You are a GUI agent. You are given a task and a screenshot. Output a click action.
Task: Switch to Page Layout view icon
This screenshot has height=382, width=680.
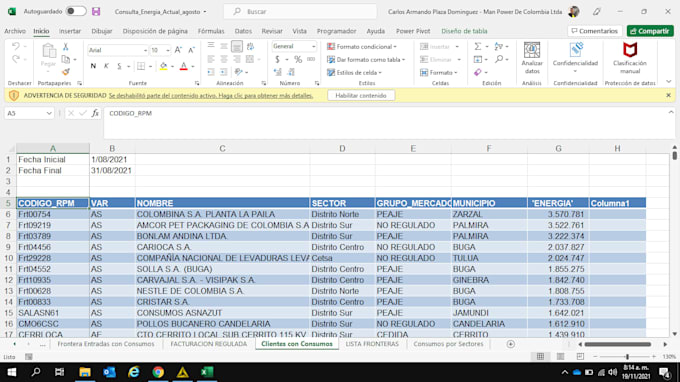[x=560, y=356]
